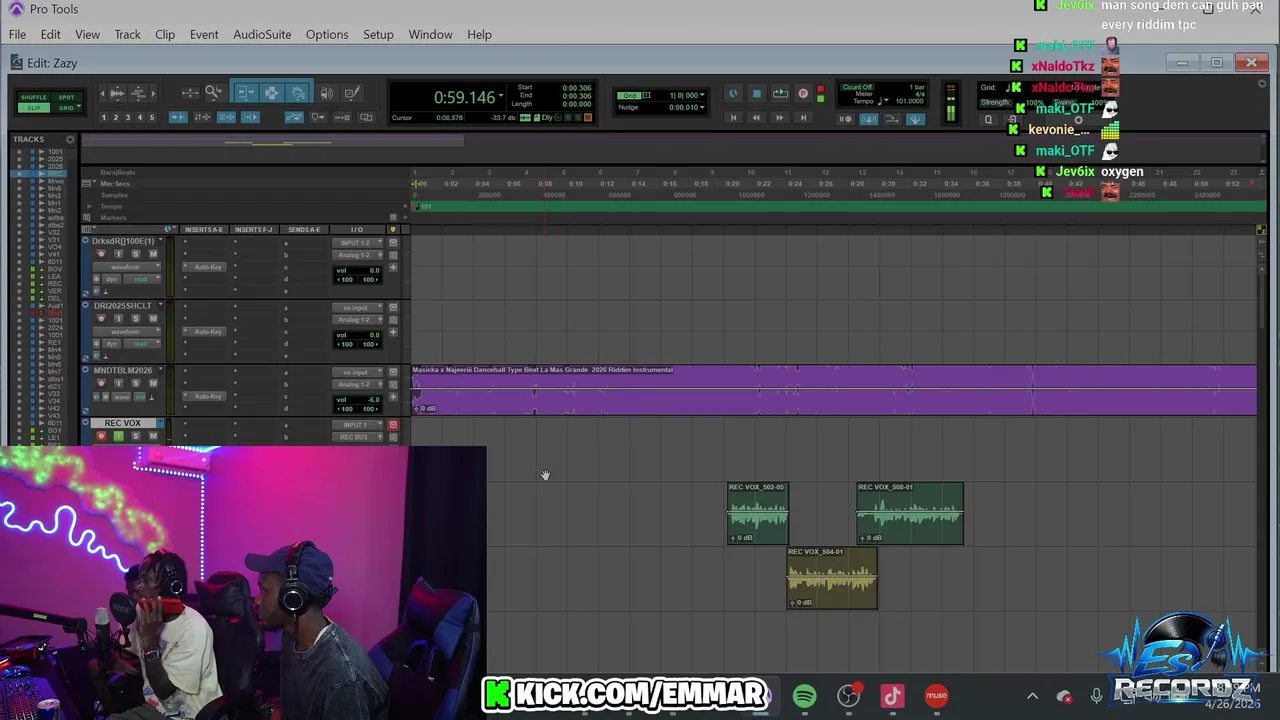This screenshot has height=720, width=1280.
Task: Open Spotify from the taskbar
Action: click(804, 696)
